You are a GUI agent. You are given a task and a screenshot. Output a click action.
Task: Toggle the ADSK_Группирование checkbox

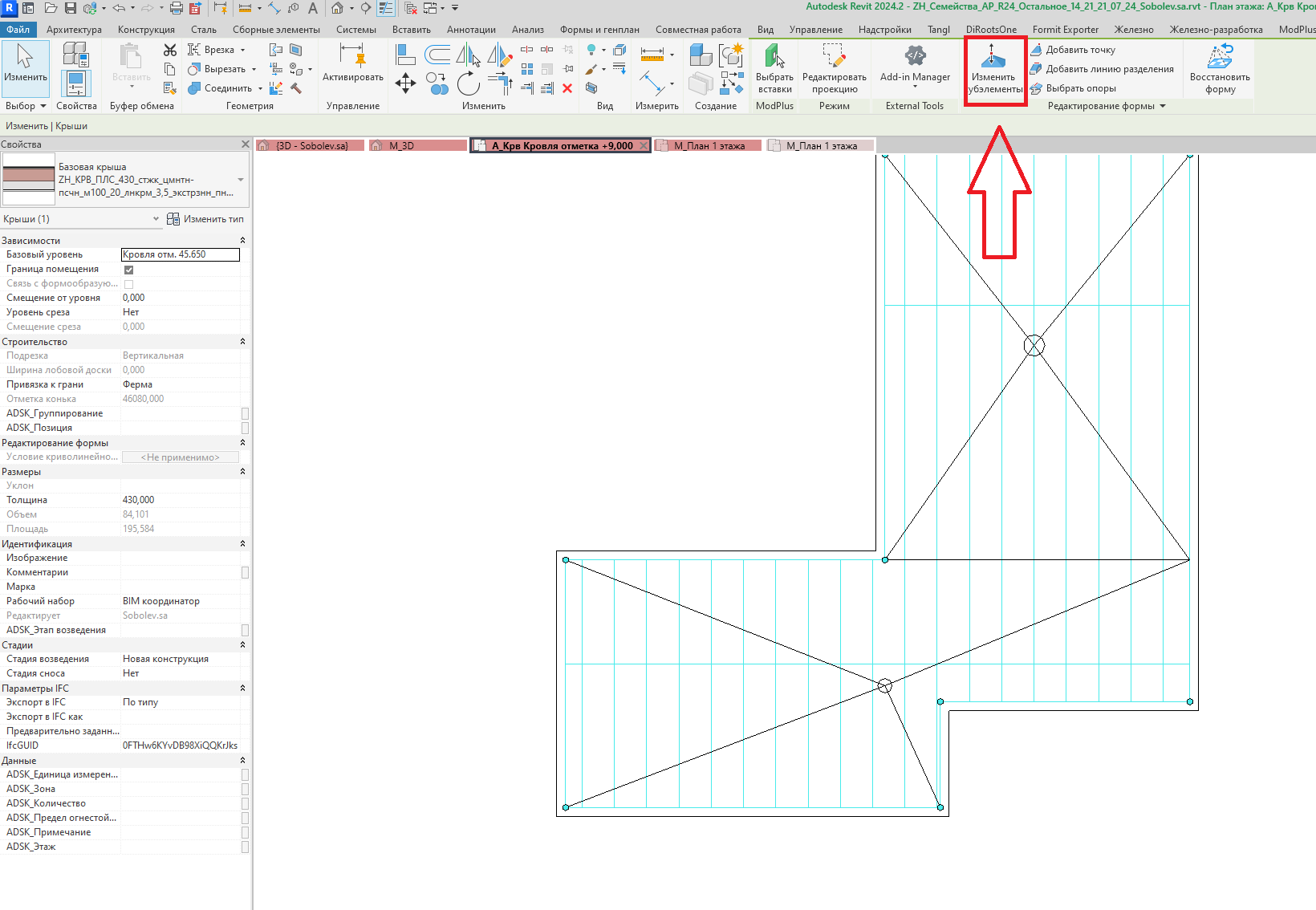coord(245,413)
